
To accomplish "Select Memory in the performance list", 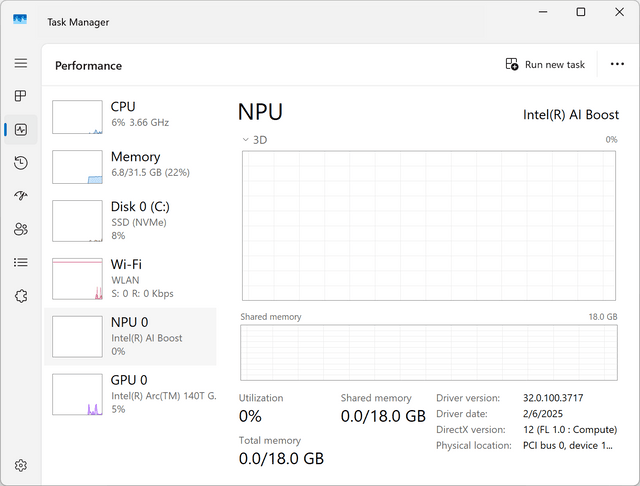I will coord(130,166).
